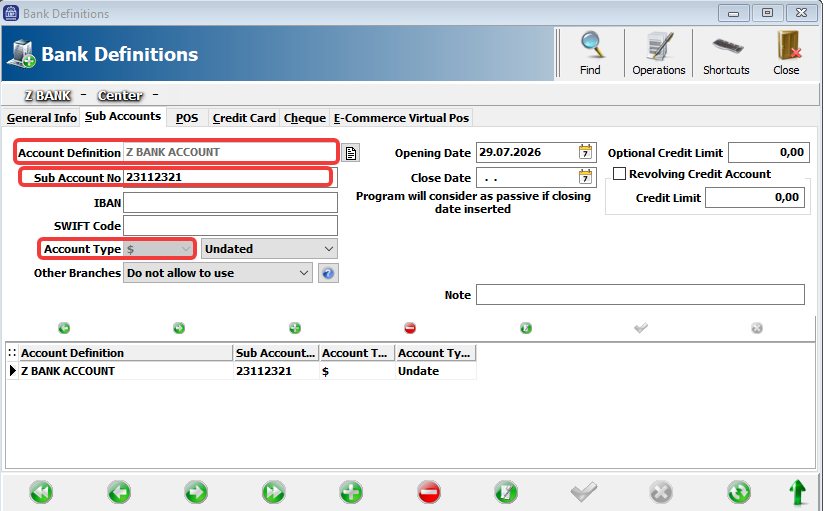Select the Sub Accounts tab
This screenshot has width=824, height=511.
123,116
